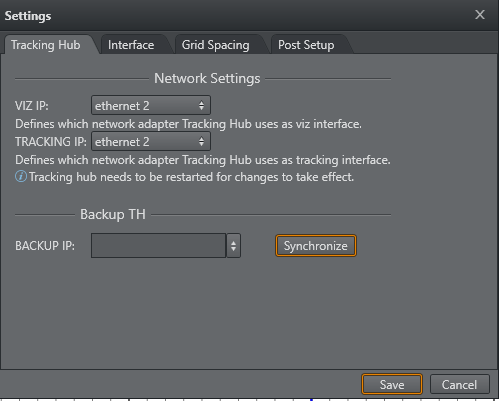Click the blue marker on bottom ruler
This screenshot has height=401, width=499.
tap(311, 399)
